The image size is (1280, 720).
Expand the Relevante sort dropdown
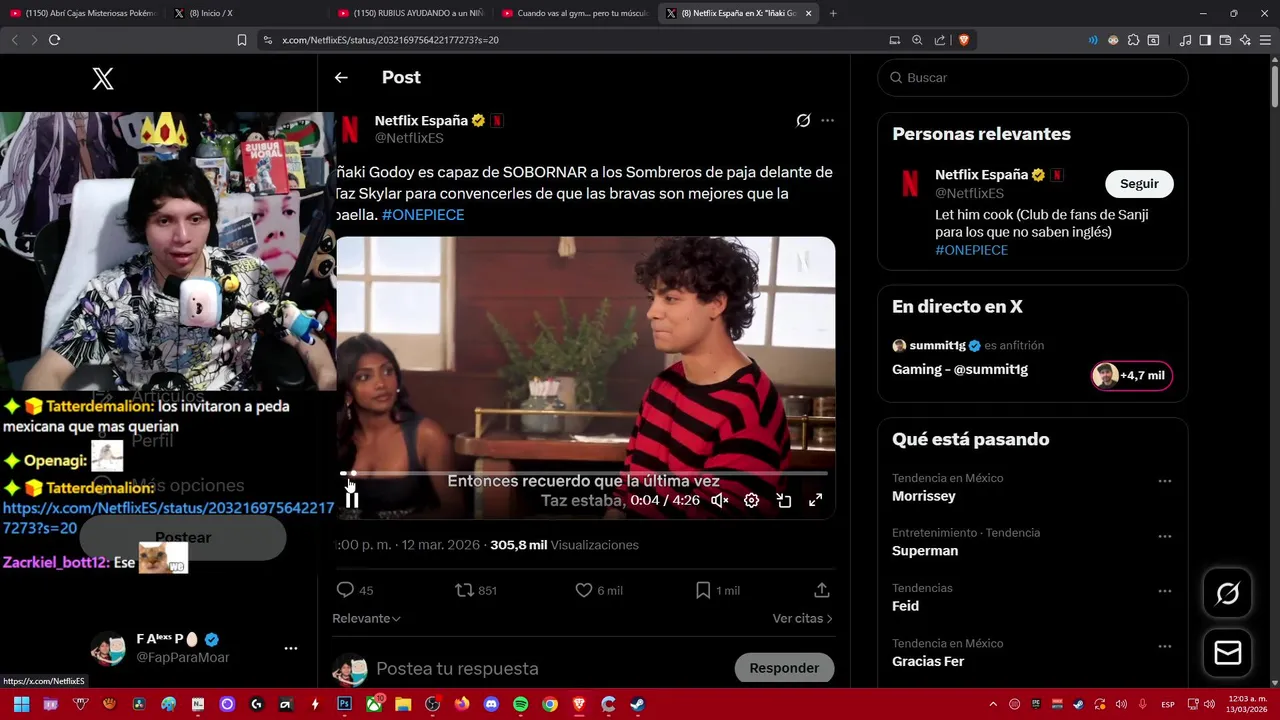[x=366, y=618]
